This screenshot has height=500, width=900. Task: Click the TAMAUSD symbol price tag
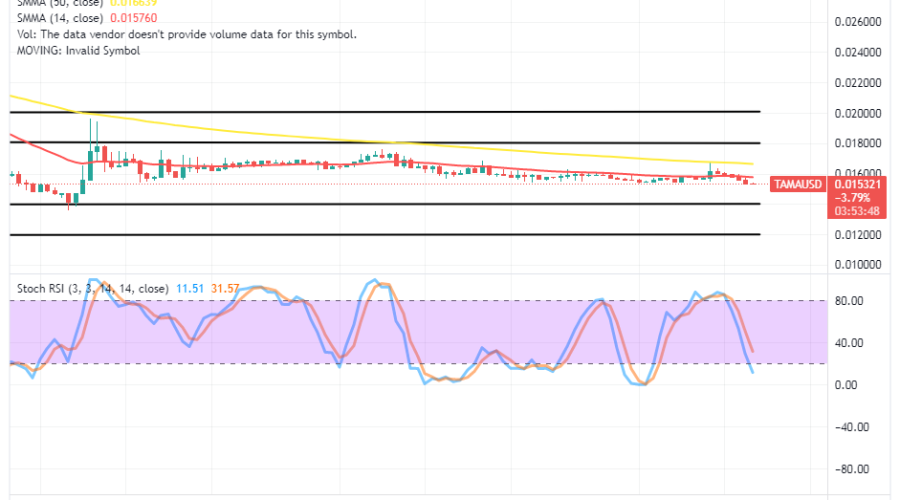click(798, 184)
